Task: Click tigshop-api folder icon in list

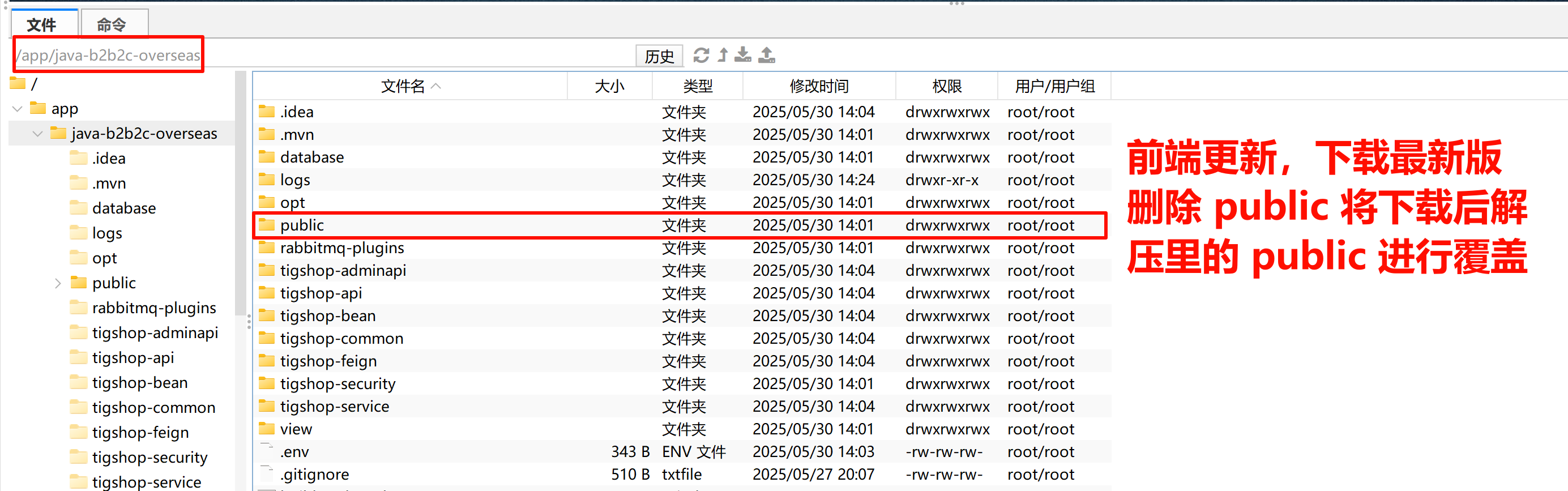Action: pyautogui.click(x=266, y=293)
